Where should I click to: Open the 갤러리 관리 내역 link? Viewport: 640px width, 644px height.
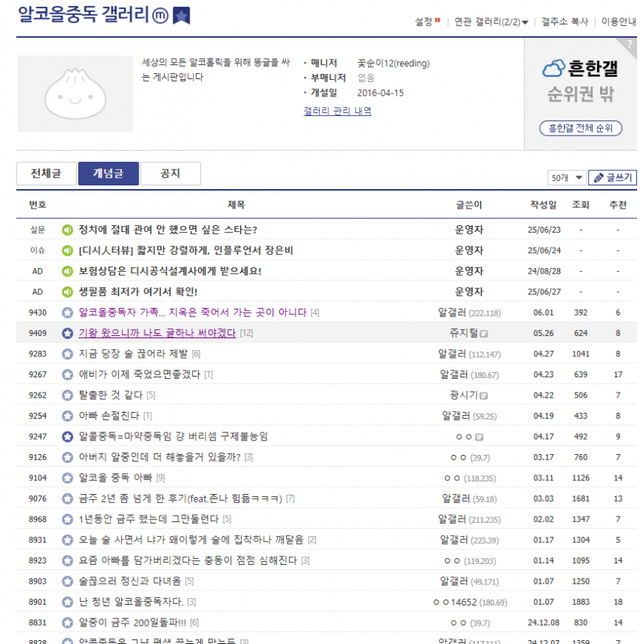pos(337,111)
